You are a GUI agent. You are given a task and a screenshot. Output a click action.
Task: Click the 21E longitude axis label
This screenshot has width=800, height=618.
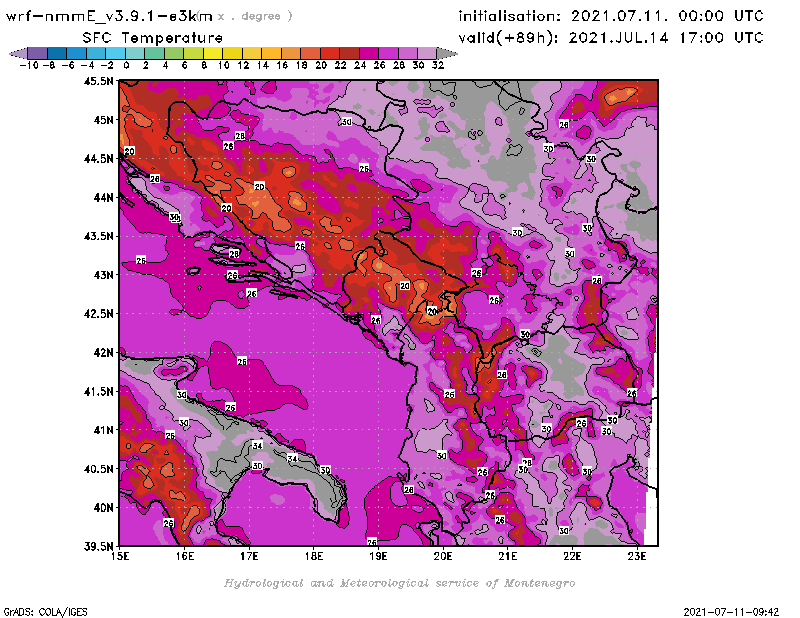[508, 556]
